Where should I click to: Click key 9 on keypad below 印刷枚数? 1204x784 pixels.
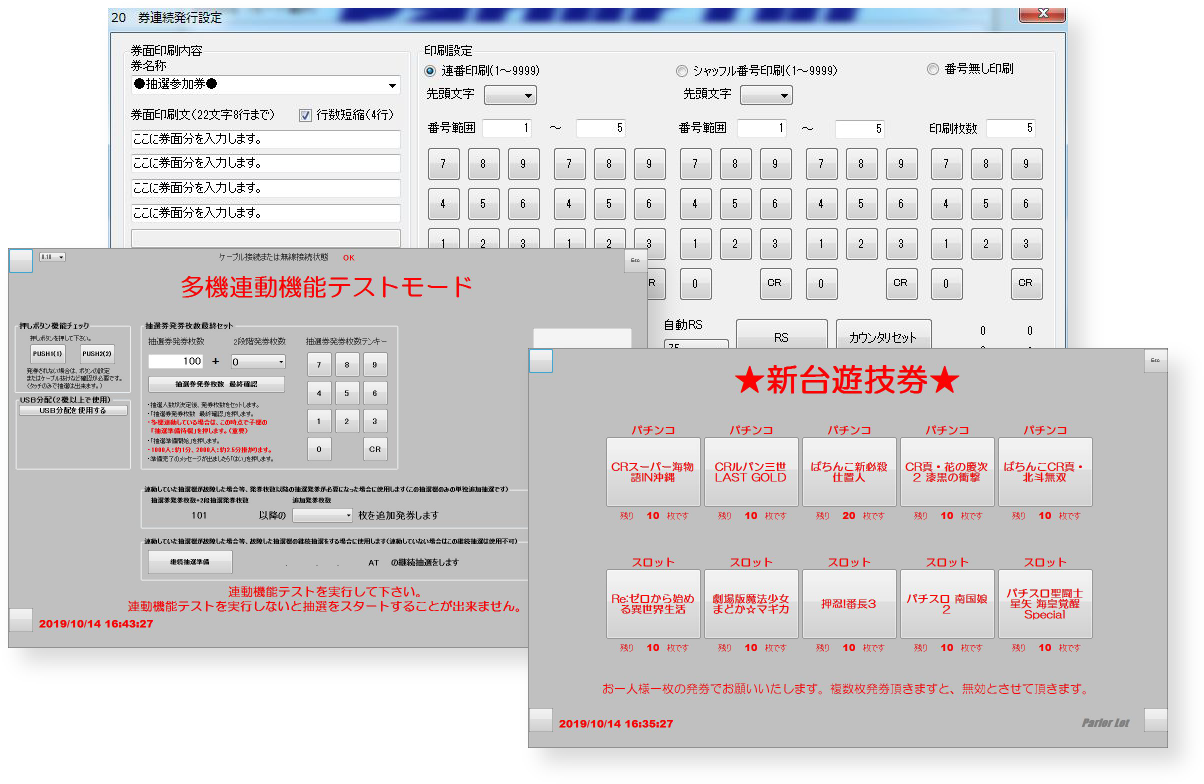click(x=1026, y=163)
